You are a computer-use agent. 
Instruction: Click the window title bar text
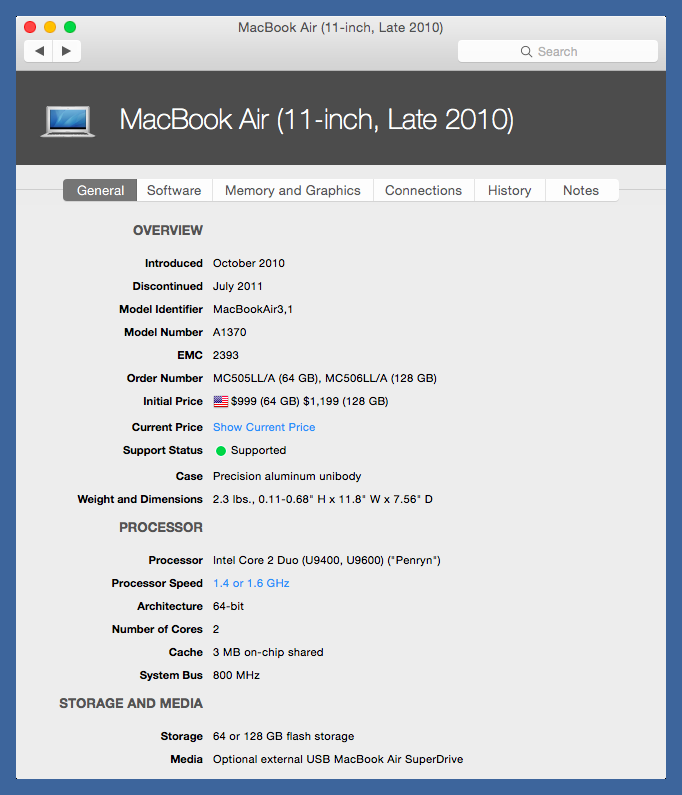[340, 27]
